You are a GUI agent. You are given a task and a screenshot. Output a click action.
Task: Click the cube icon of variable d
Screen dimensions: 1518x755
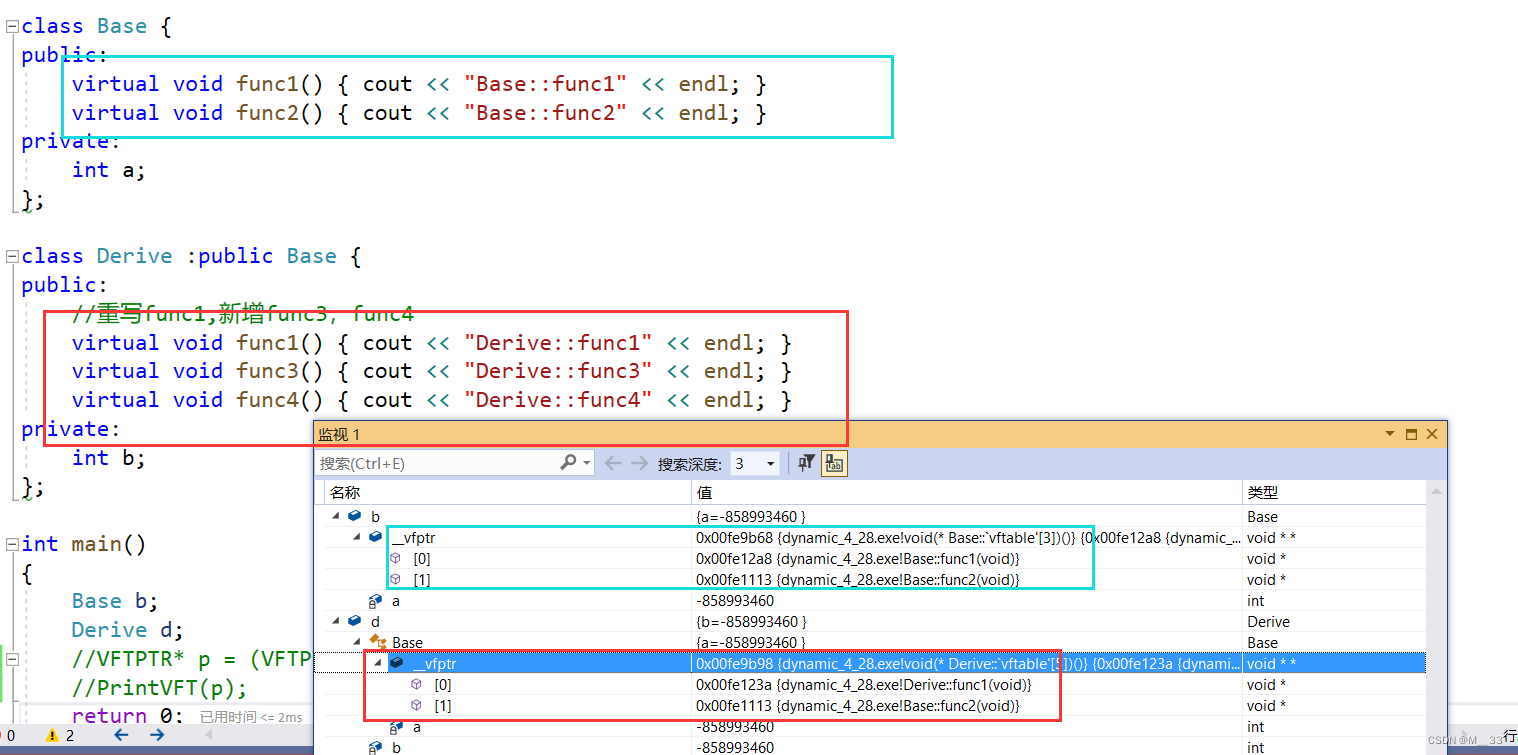pyautogui.click(x=354, y=621)
